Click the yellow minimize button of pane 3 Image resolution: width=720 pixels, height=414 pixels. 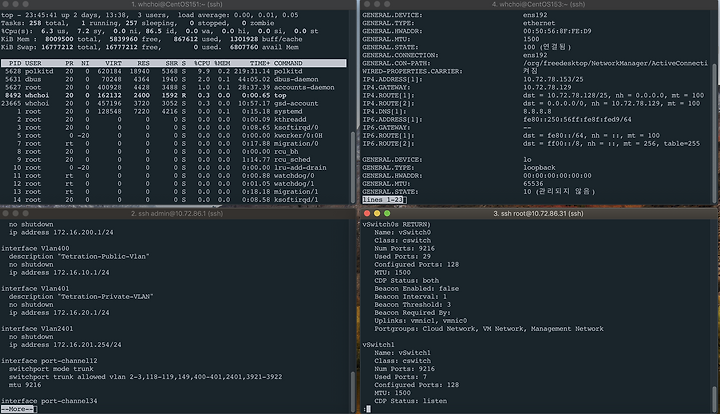[x=377, y=213]
